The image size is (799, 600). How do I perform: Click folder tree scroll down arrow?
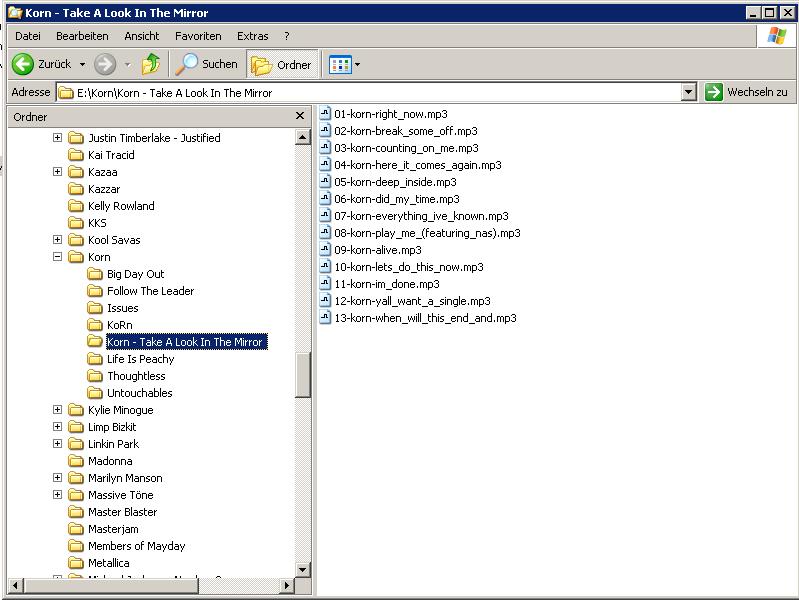[303, 569]
